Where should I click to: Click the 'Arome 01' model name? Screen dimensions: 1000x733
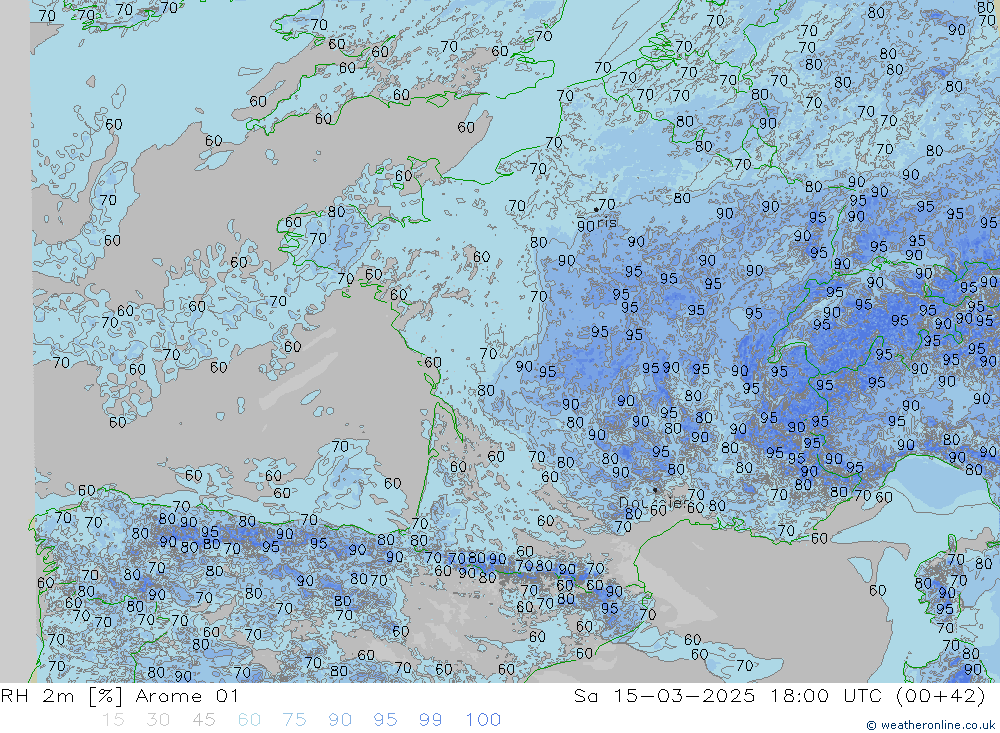pyautogui.click(x=187, y=695)
